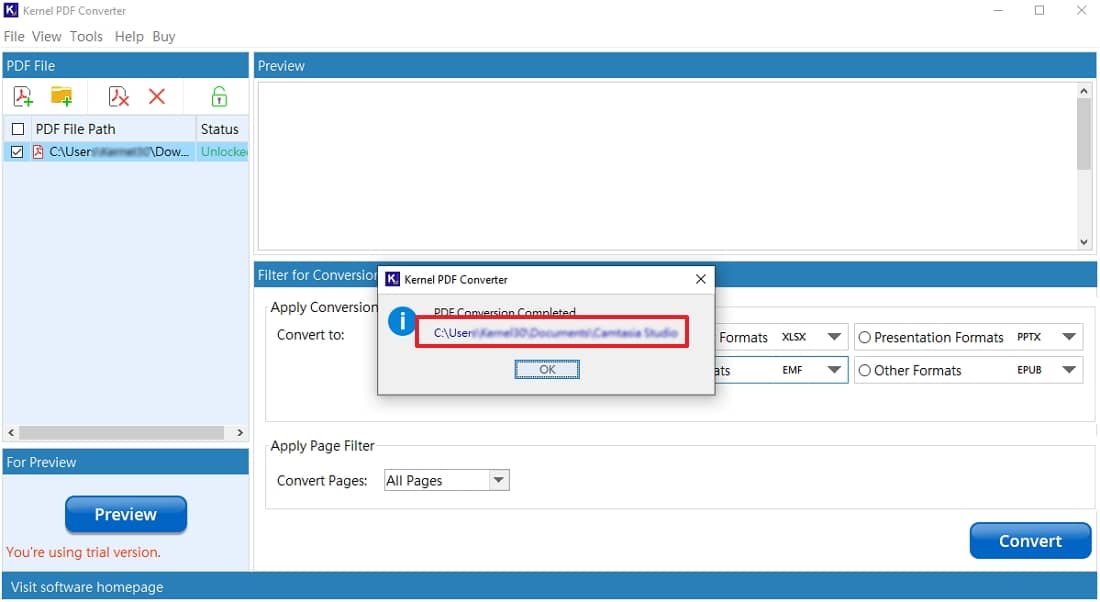Click the Preview pane vertical scrollbar thumb
1100x602 pixels.
1084,134
